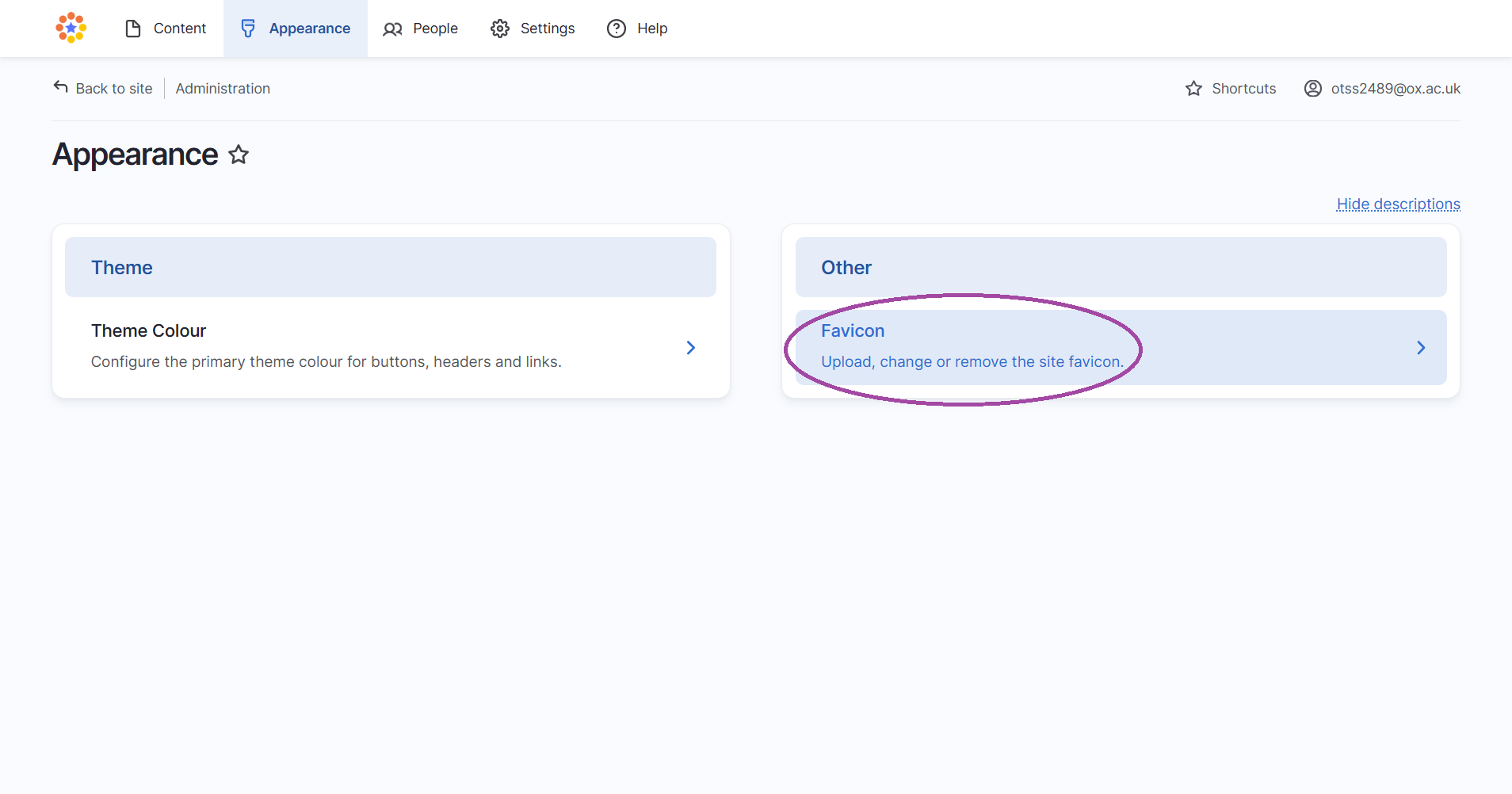Toggle the favorite star beside Appearance heading

[x=238, y=155]
